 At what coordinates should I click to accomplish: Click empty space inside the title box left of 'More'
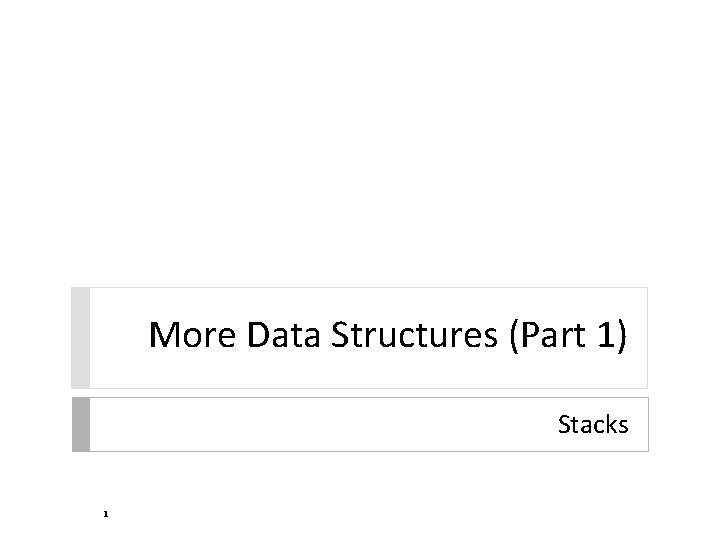click(118, 338)
